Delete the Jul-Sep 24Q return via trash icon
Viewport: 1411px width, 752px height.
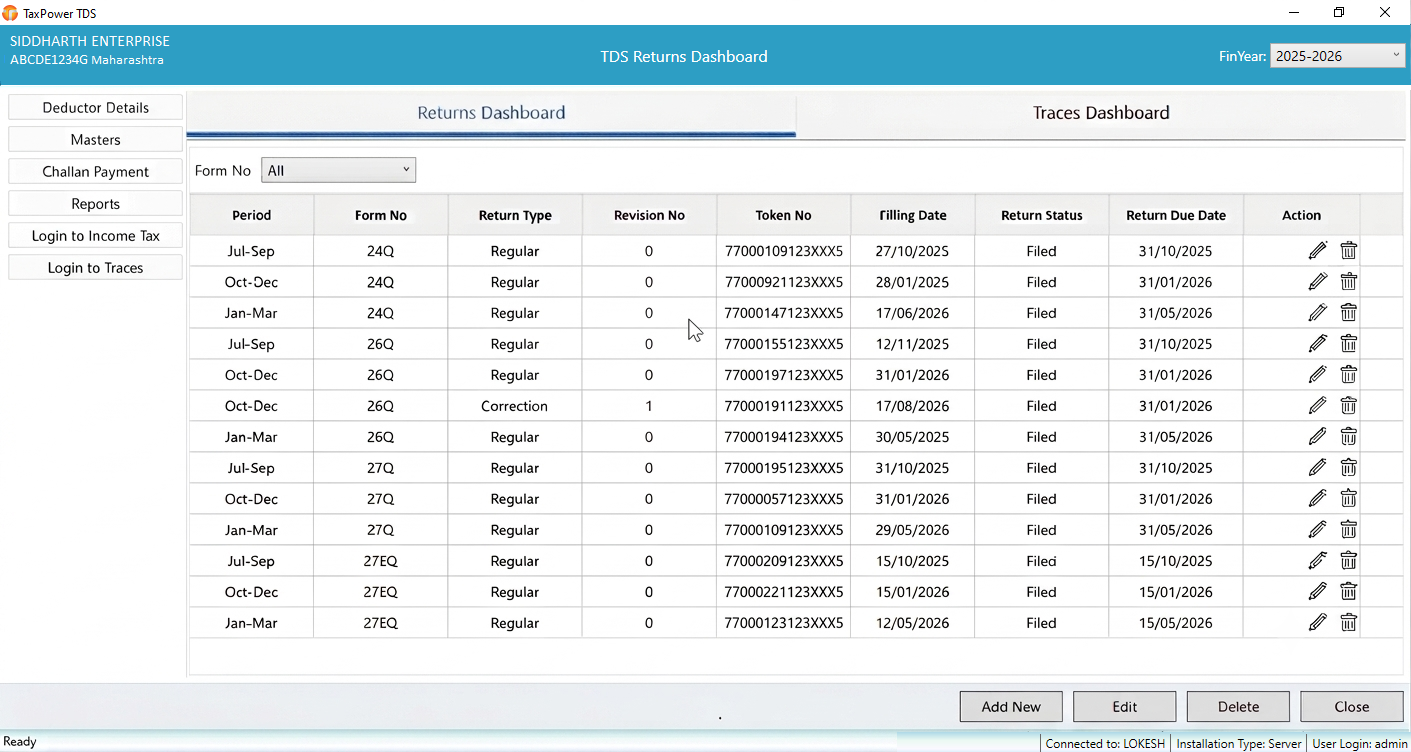(1348, 251)
